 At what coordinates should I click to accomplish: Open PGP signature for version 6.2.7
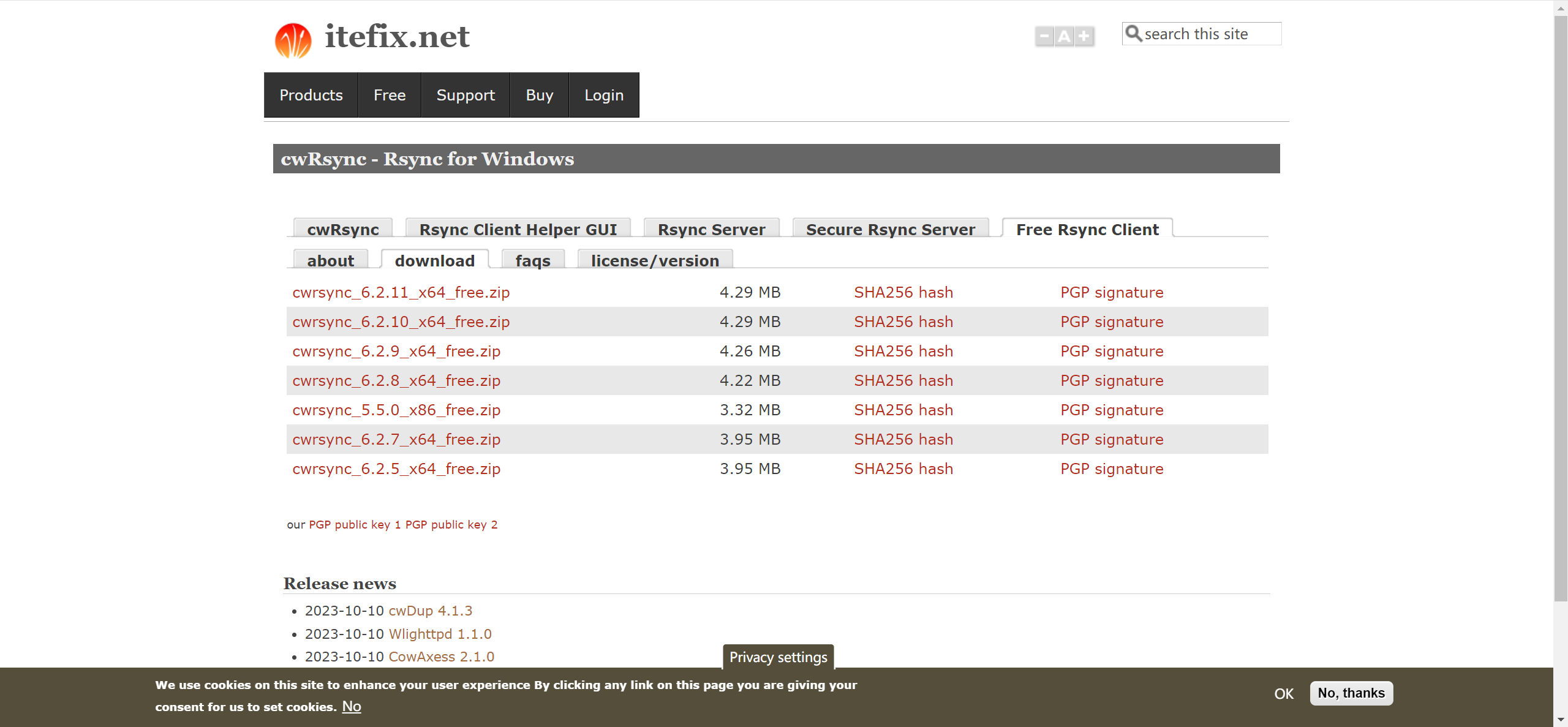pos(1112,439)
